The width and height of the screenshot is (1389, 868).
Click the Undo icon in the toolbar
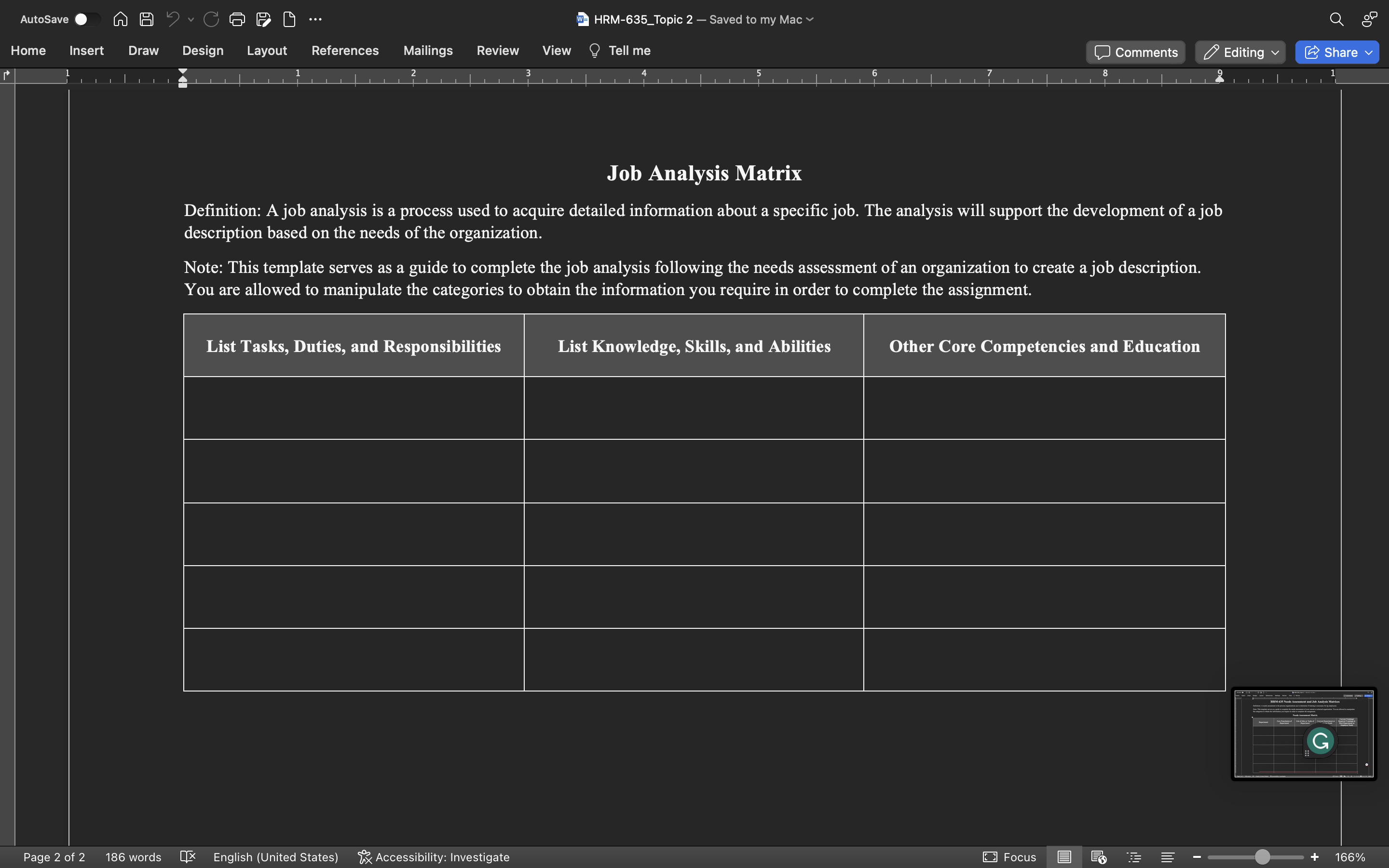[172, 19]
